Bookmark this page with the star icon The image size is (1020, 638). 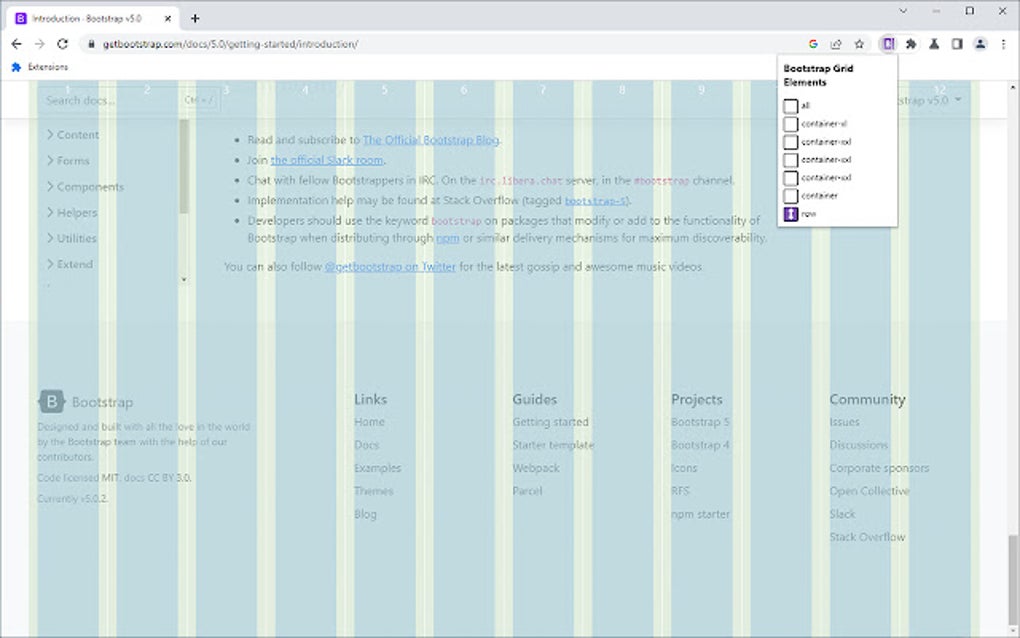(859, 44)
